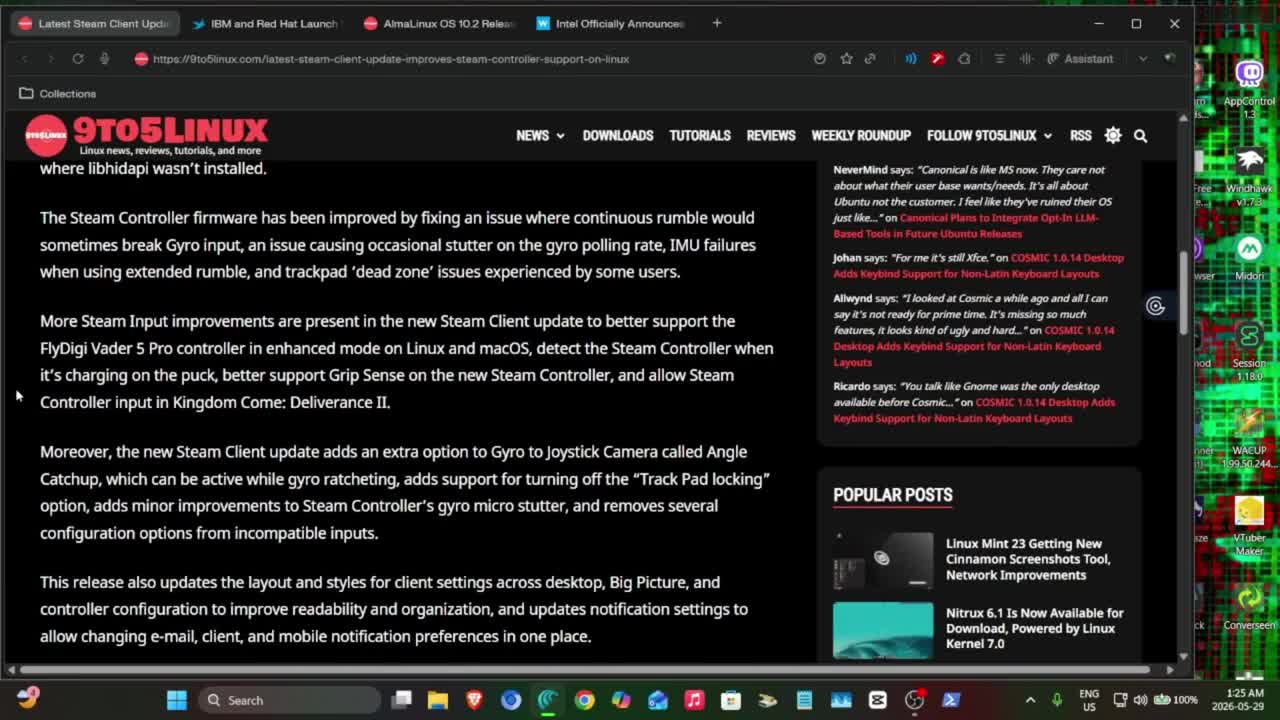This screenshot has width=1280, height=720.
Task: Launch Brave browser from the taskbar
Action: [474, 700]
